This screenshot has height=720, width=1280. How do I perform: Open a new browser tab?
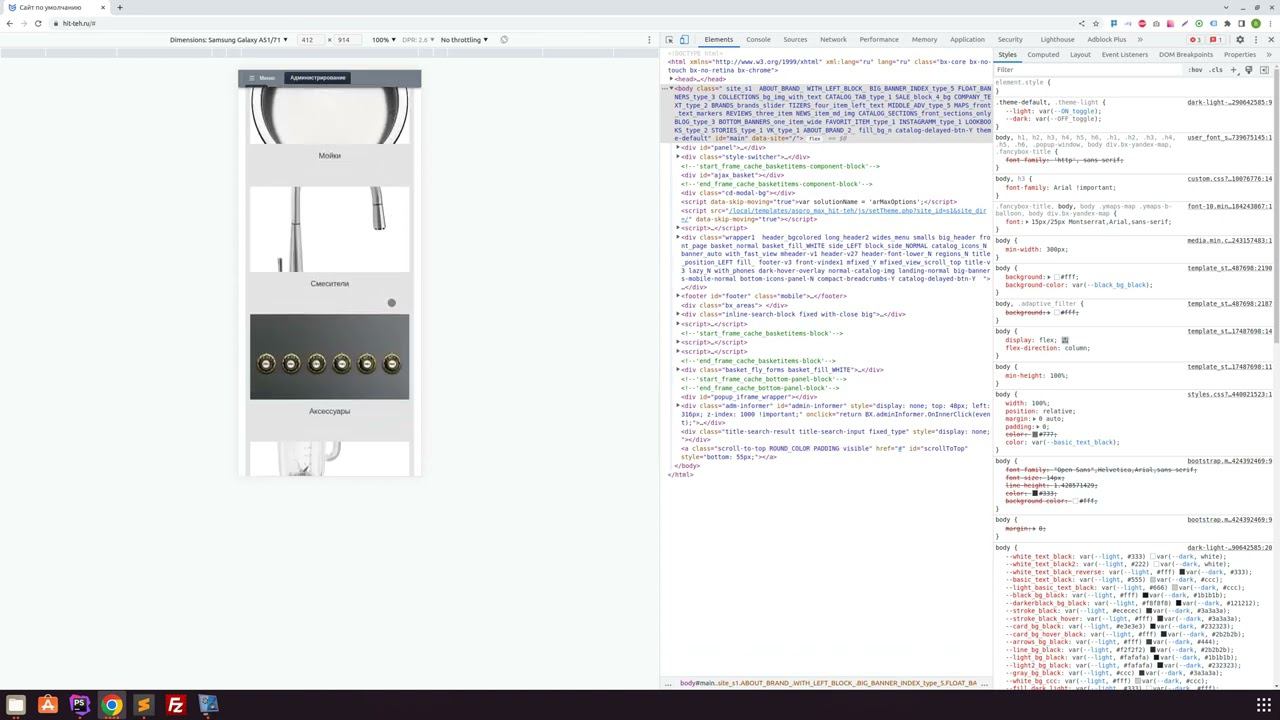119,7
